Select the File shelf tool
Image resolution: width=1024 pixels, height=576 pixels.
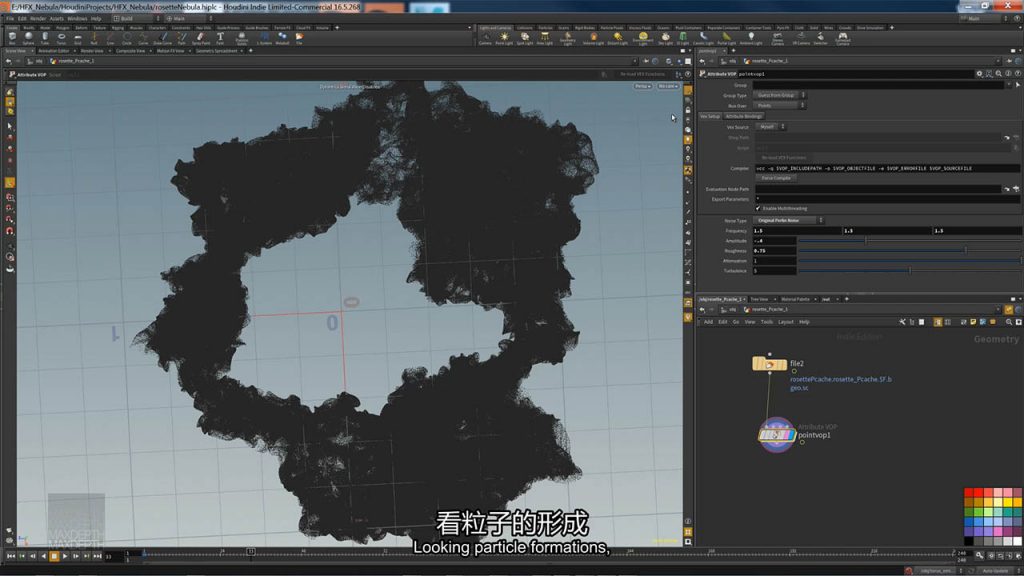tap(299, 39)
